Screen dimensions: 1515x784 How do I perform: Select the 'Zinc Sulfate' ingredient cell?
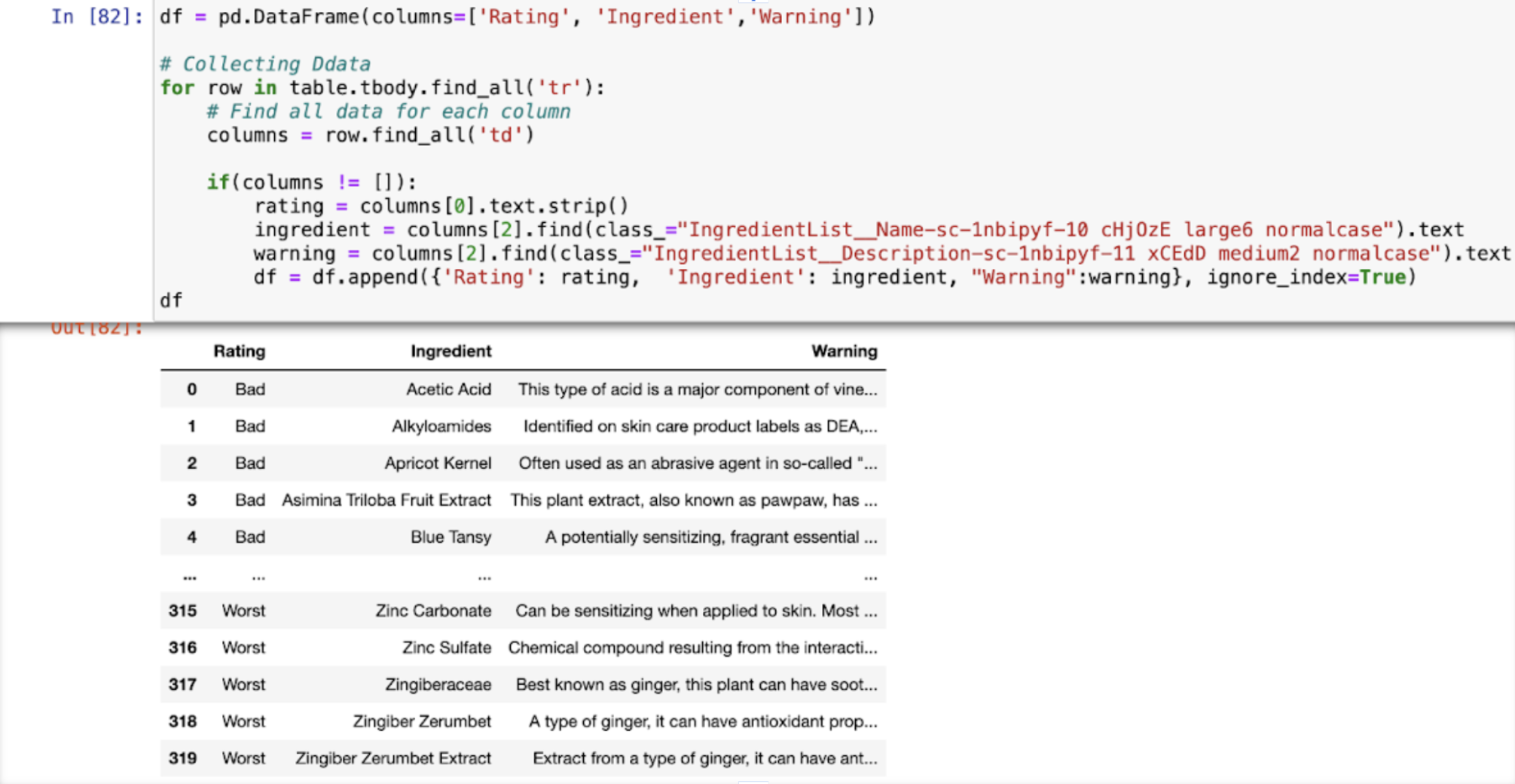(x=447, y=648)
